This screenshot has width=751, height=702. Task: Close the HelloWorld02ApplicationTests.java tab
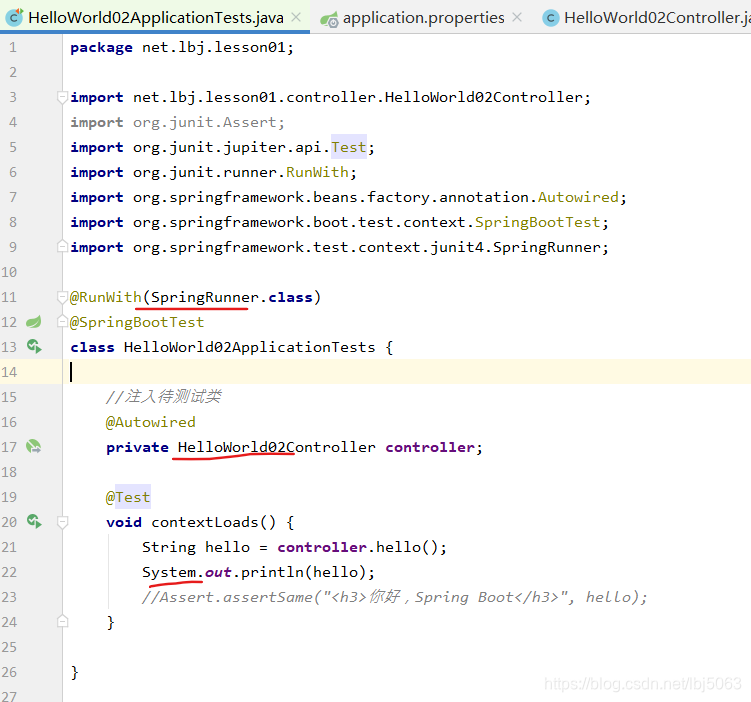point(296,17)
